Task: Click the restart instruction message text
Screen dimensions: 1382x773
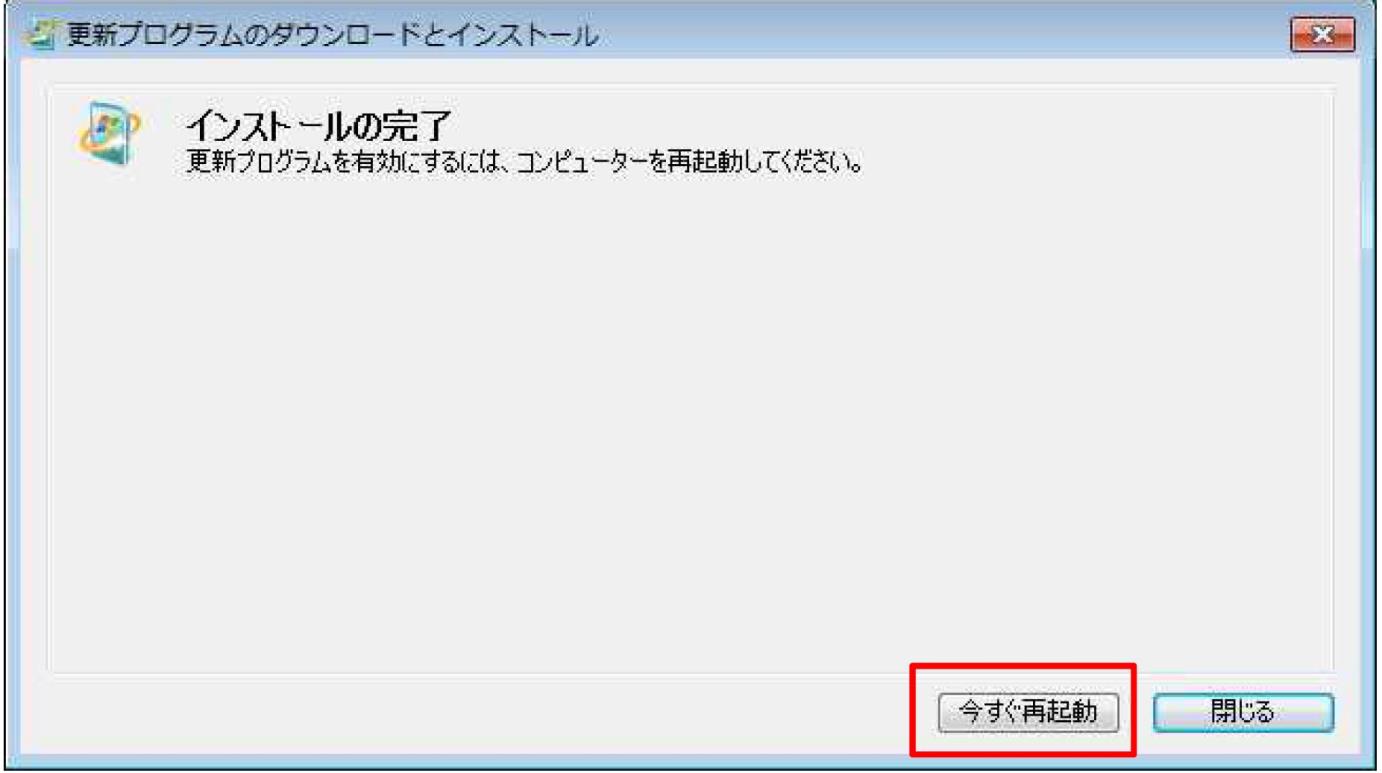Action: tap(526, 160)
